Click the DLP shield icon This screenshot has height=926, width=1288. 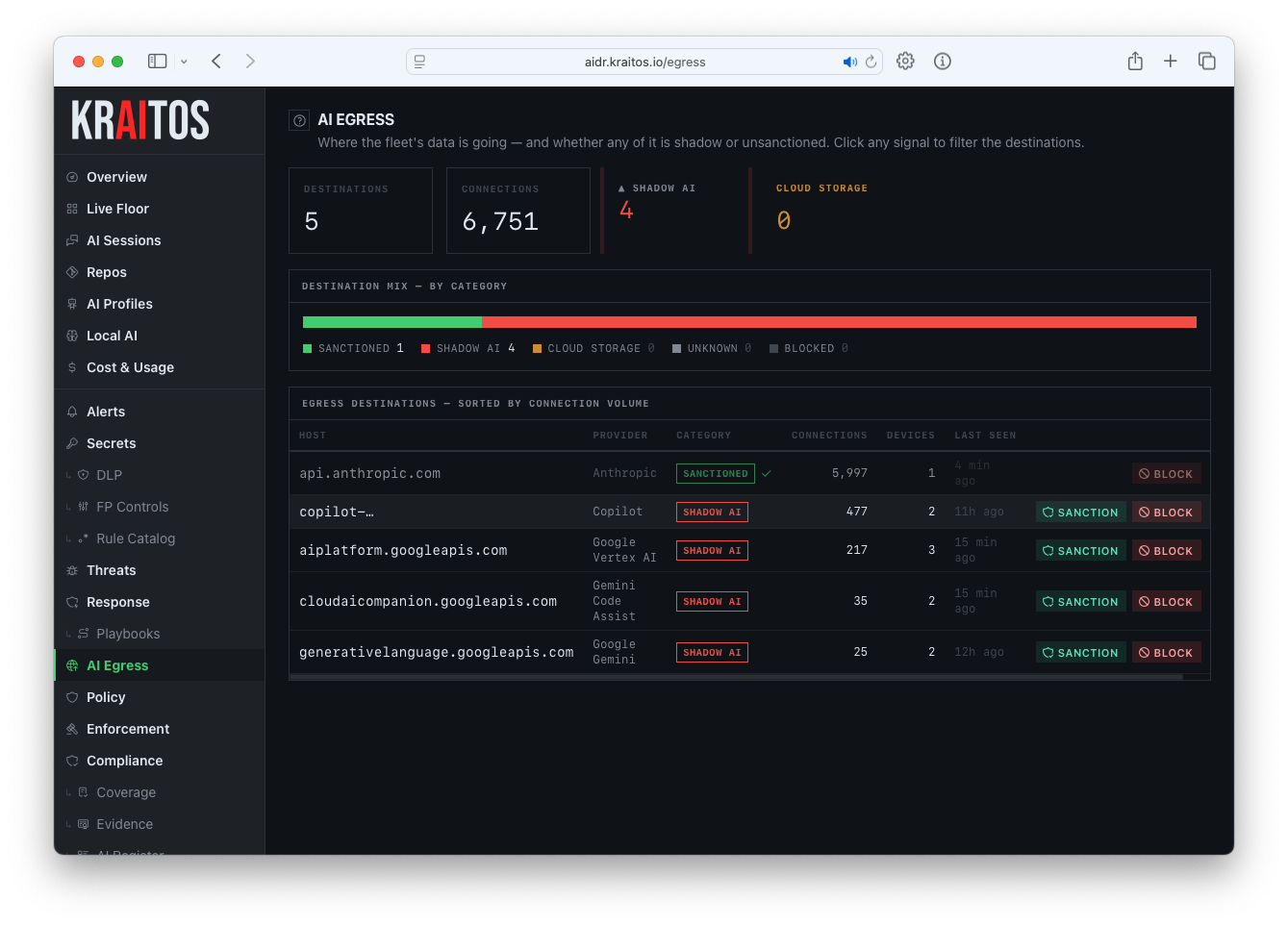click(83, 475)
